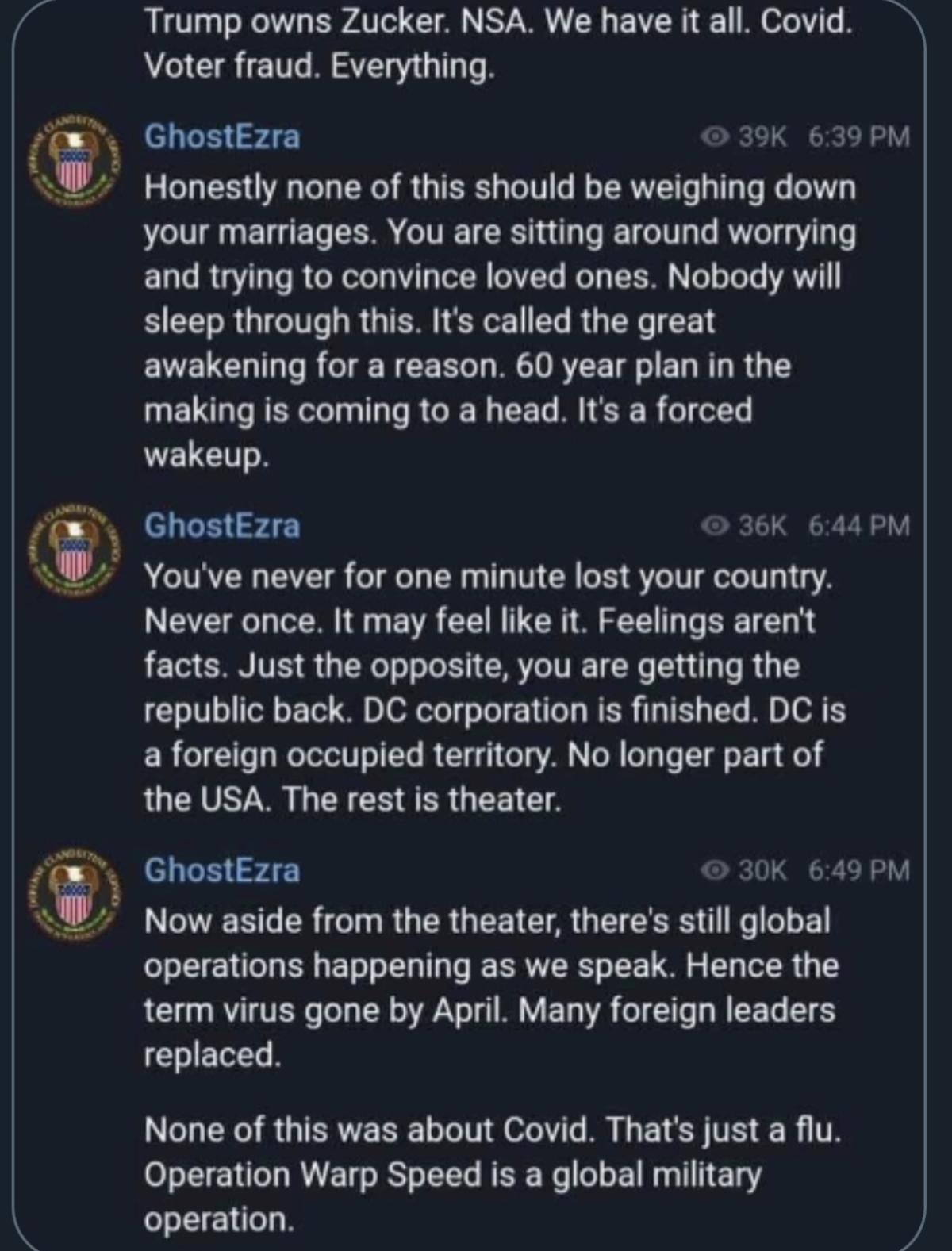Tap the "virus gone by April" message paragraph
Viewport: 952px width, 1251px height.
pyautogui.click(x=490, y=988)
